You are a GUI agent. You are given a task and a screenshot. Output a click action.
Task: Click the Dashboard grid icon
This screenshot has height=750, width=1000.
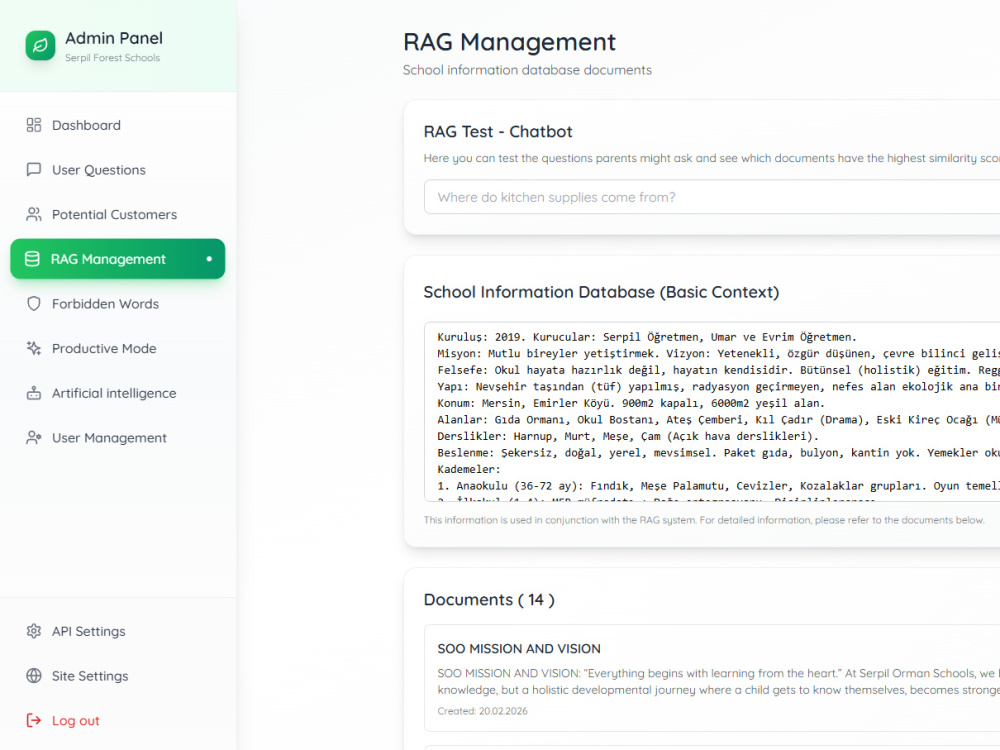click(34, 125)
